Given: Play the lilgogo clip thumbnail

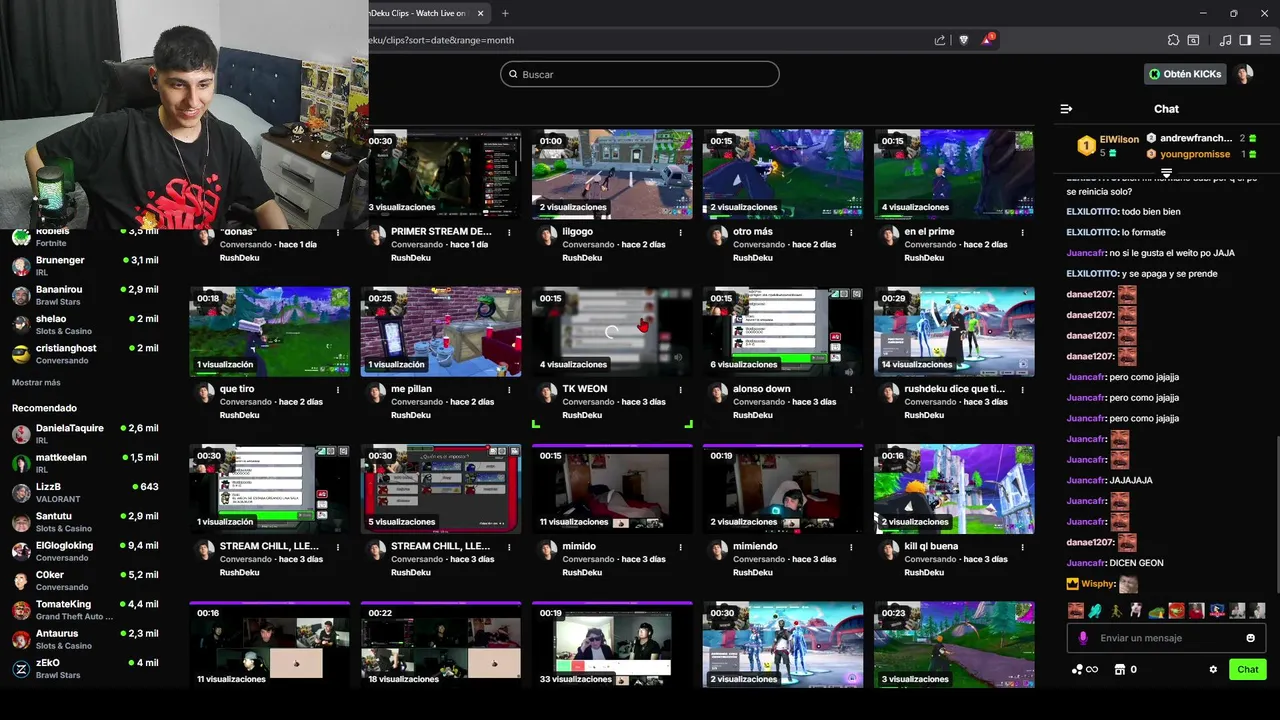Looking at the screenshot, I should pos(612,174).
